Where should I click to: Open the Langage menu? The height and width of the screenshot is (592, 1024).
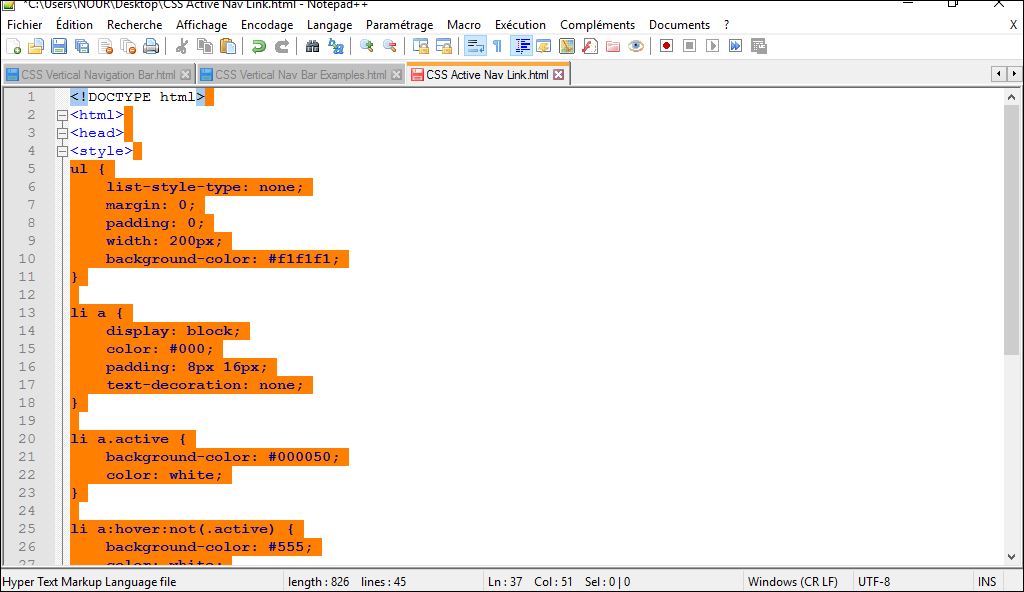tap(329, 25)
